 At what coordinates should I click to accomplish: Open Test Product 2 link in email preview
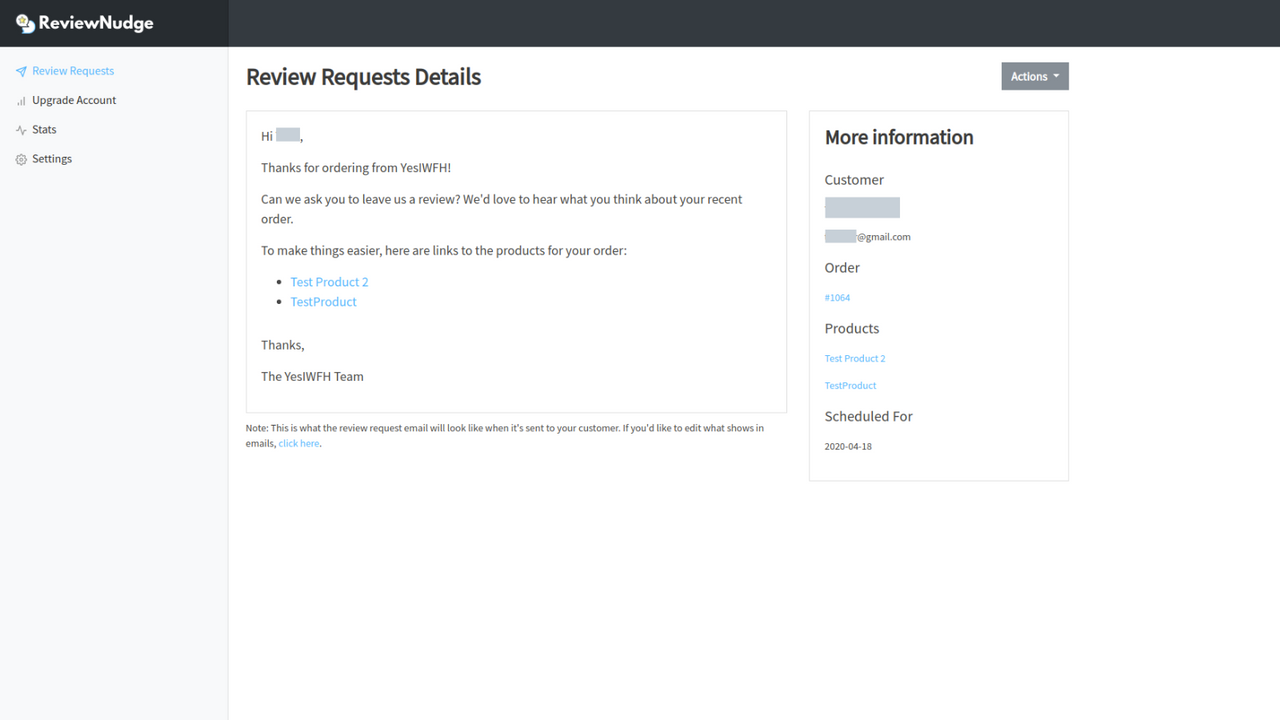tap(329, 281)
